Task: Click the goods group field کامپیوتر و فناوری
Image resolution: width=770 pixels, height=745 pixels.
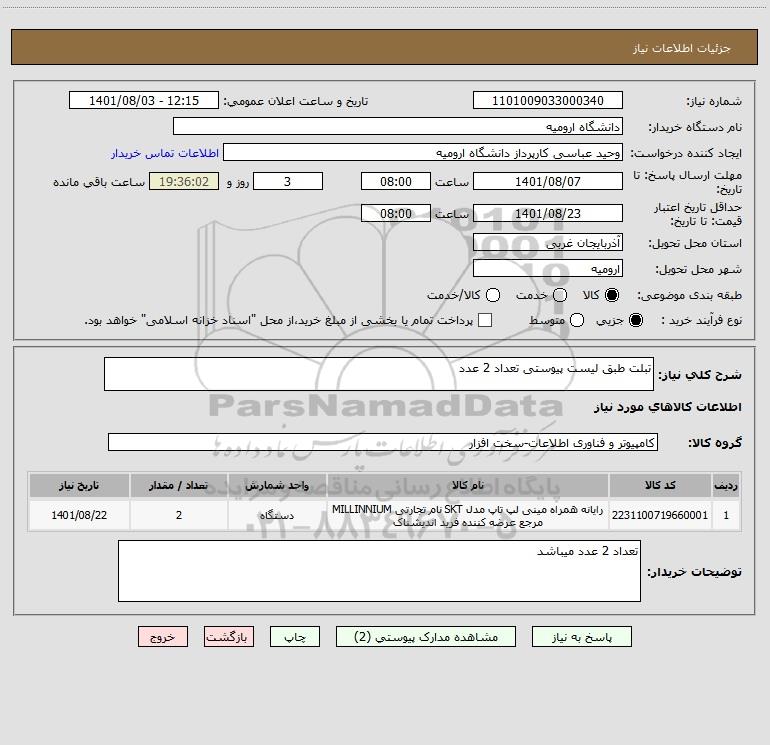Action: [383, 442]
